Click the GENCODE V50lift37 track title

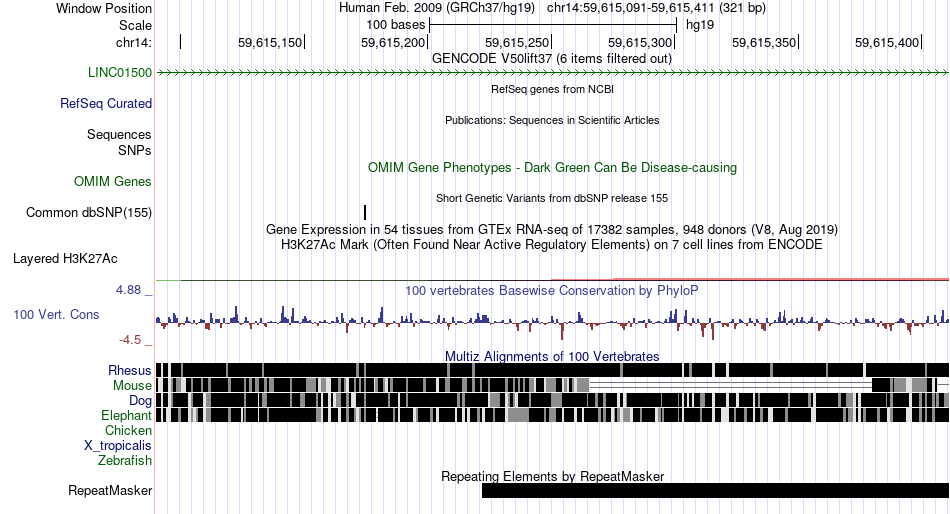[552, 59]
